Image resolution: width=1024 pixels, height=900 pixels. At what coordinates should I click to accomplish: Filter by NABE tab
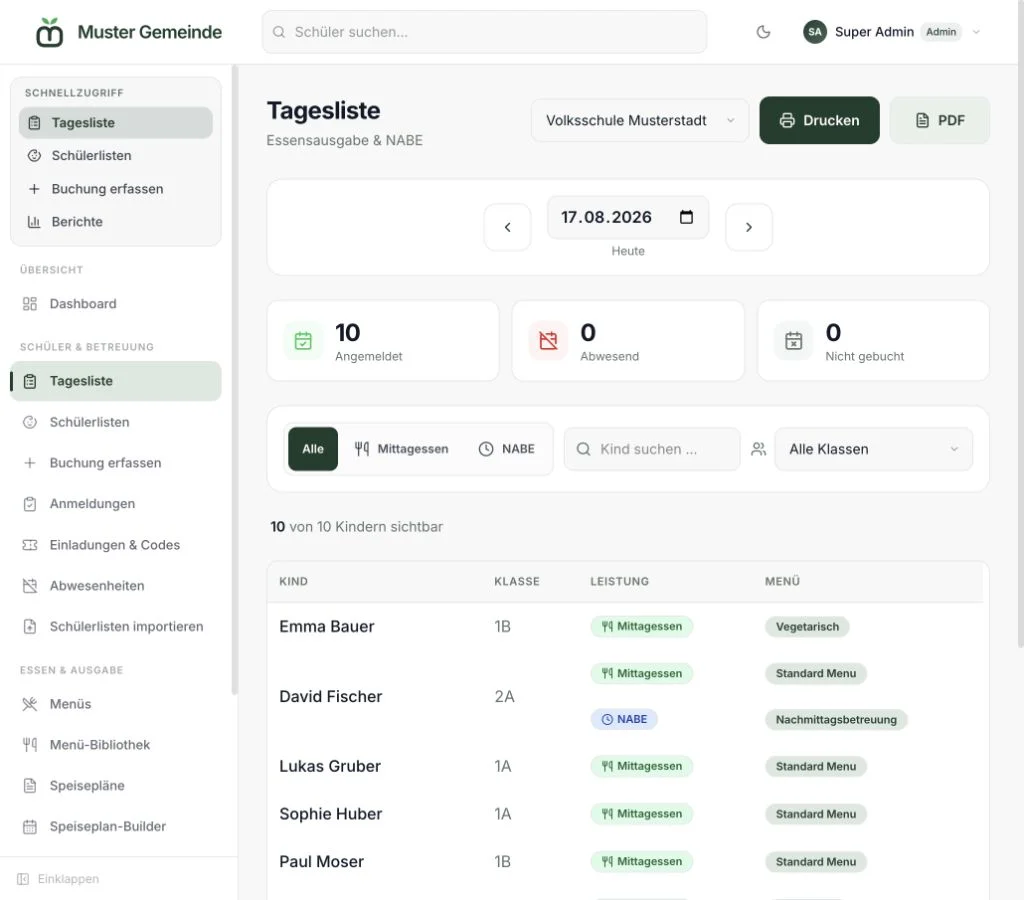pyautogui.click(x=507, y=449)
